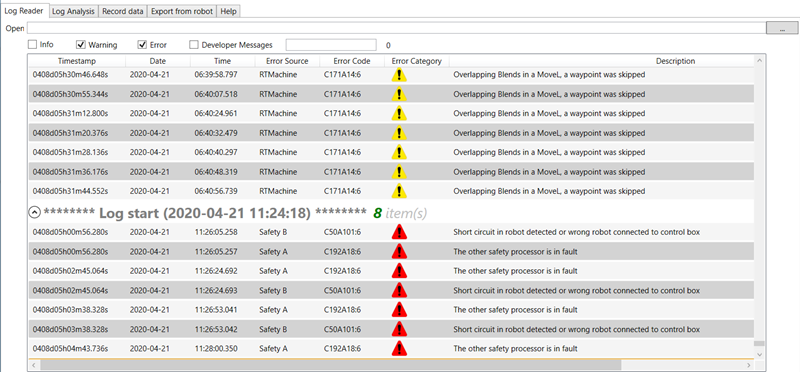Sort by the Date column header

click(158, 61)
